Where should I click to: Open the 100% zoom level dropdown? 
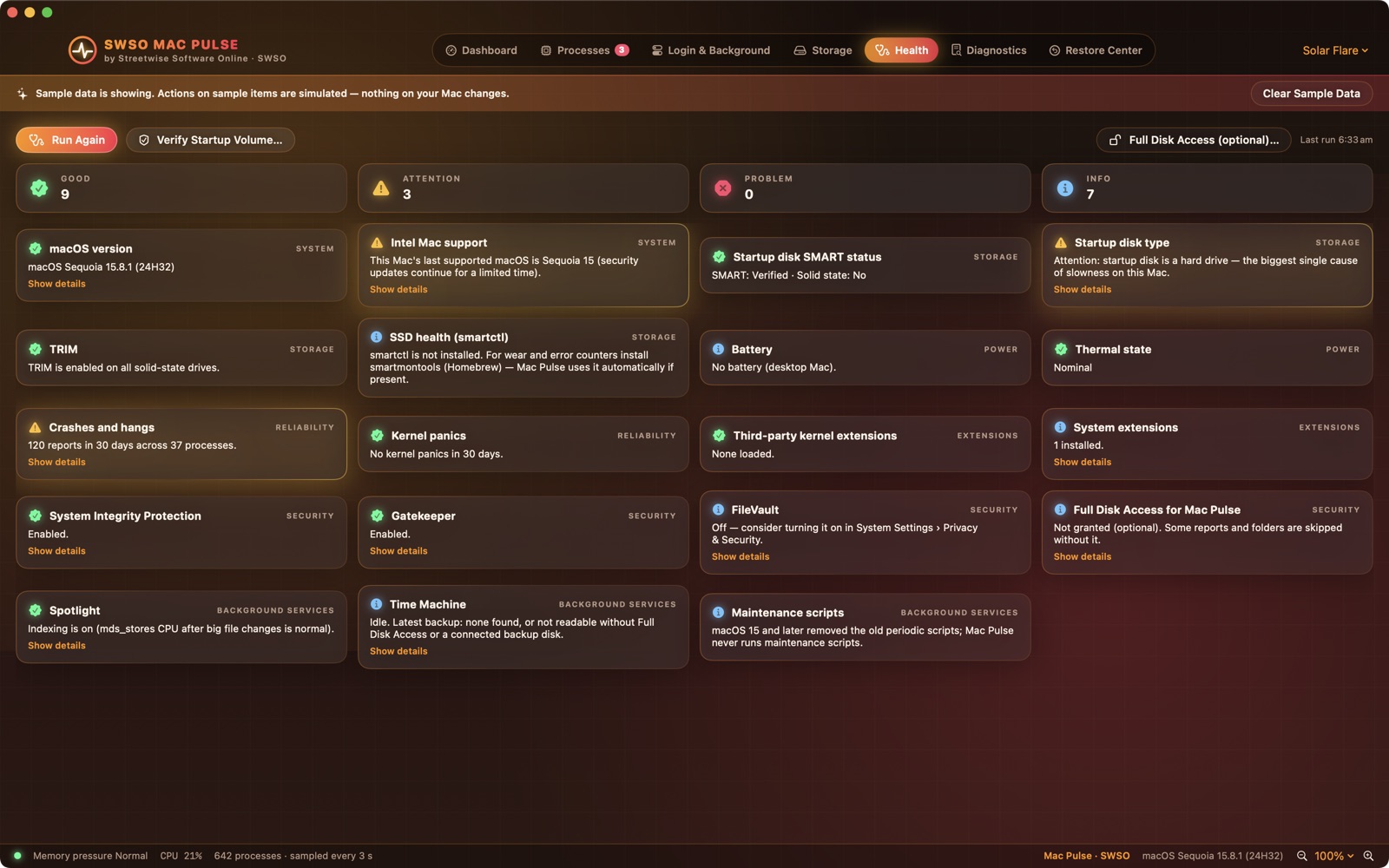pos(1334,856)
